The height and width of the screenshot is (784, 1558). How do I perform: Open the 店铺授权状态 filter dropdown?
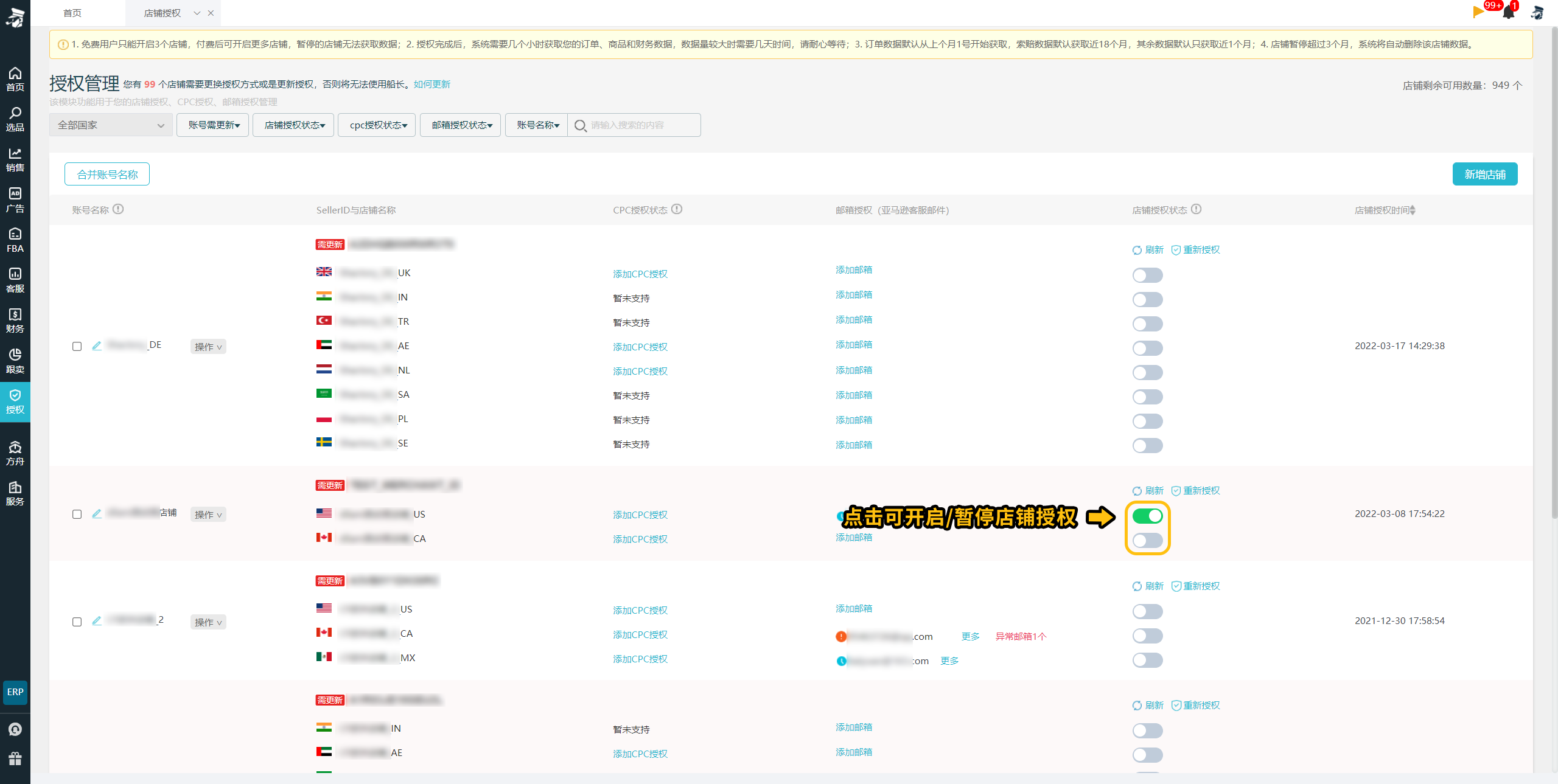[293, 125]
